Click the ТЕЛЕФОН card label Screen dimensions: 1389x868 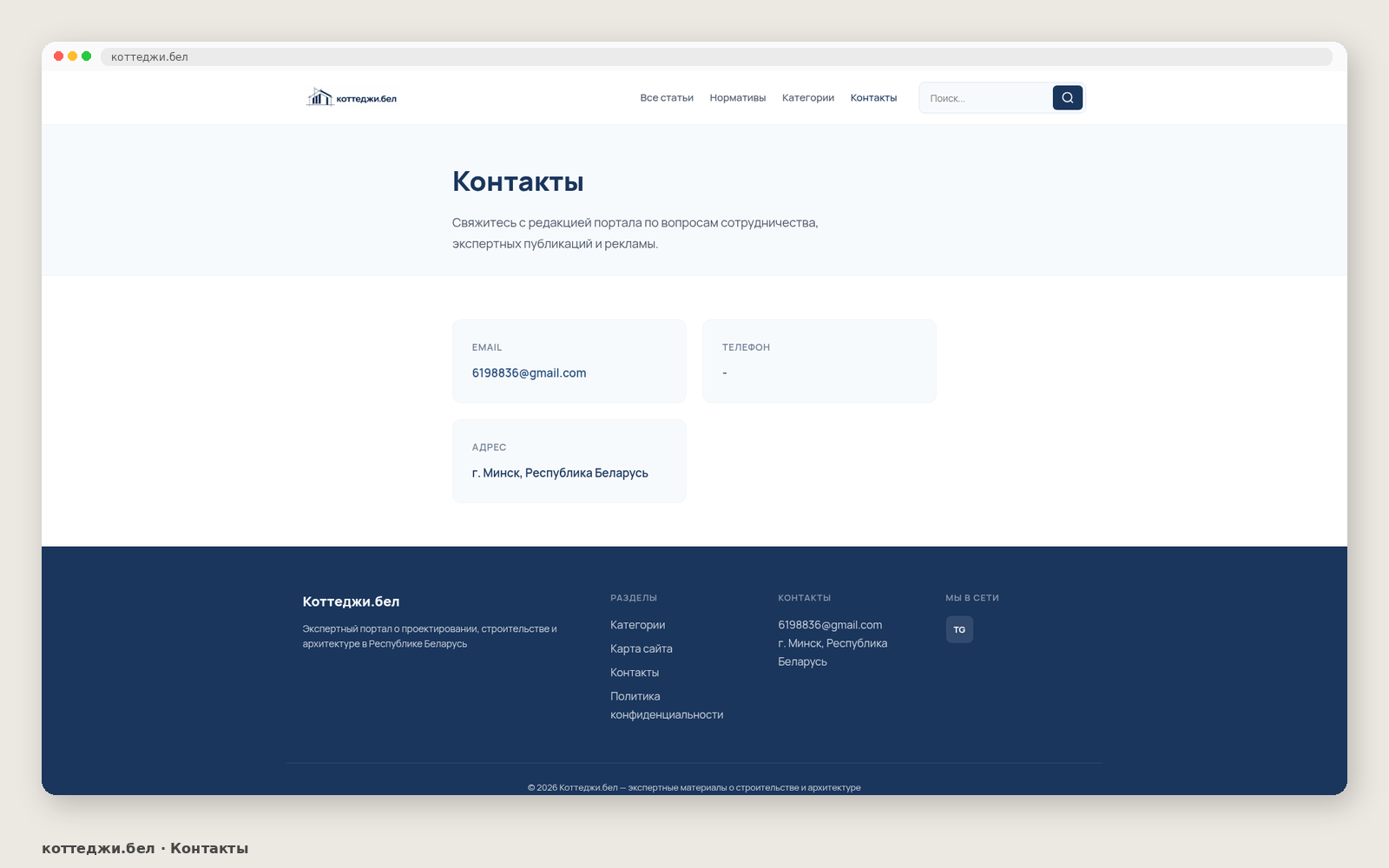(x=746, y=347)
